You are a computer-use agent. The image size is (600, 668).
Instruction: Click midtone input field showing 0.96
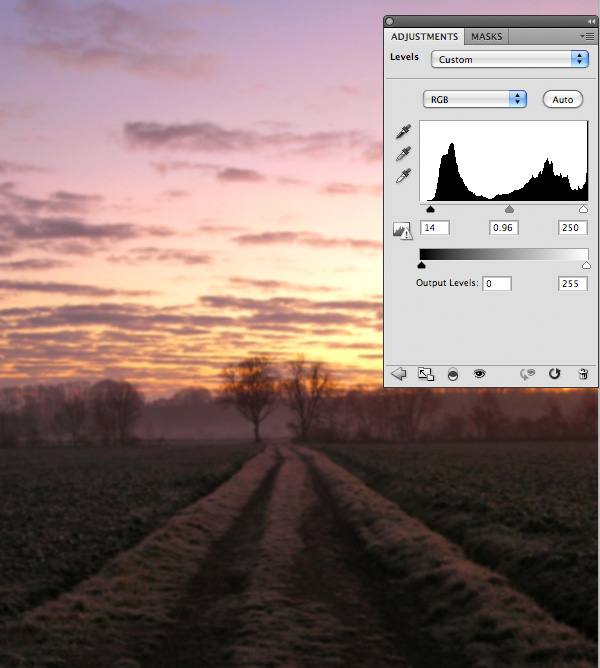(504, 227)
